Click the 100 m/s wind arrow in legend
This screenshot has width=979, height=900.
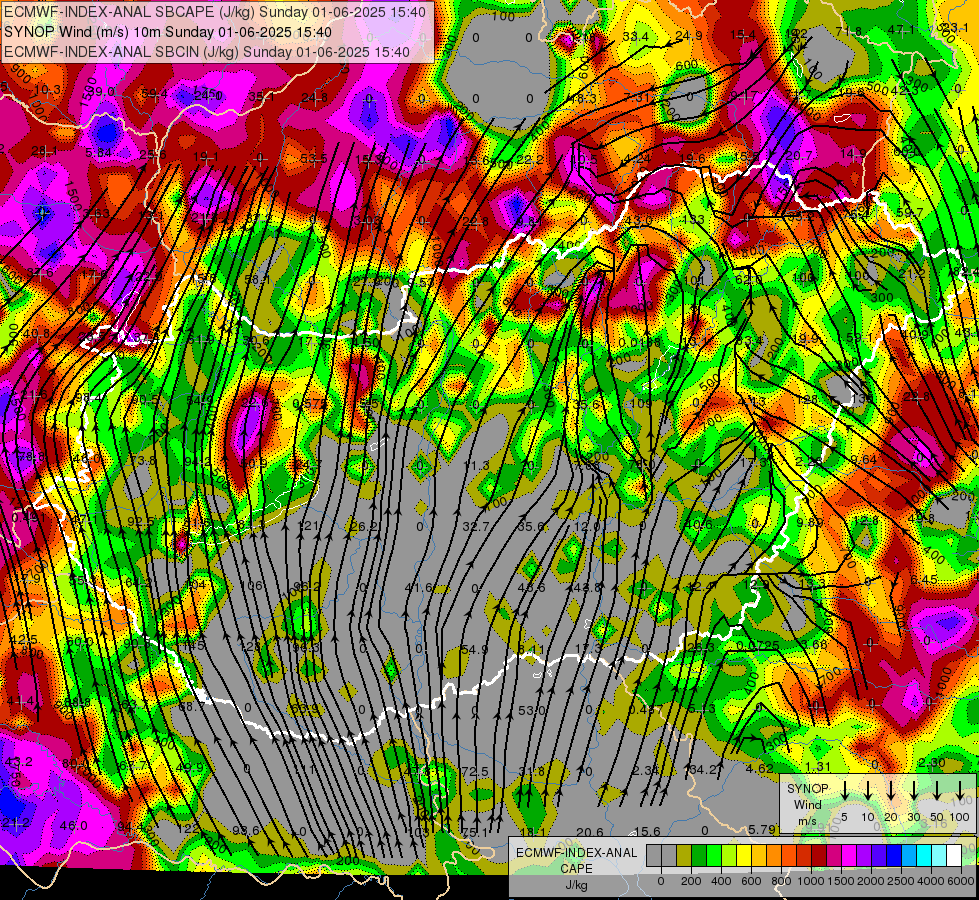tap(960, 792)
